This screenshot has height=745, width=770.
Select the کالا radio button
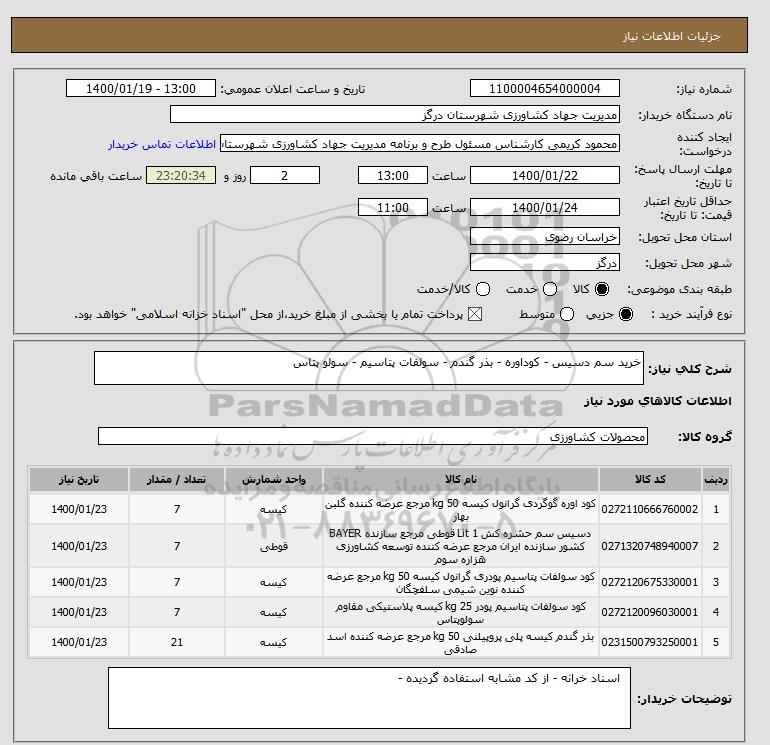(602, 289)
